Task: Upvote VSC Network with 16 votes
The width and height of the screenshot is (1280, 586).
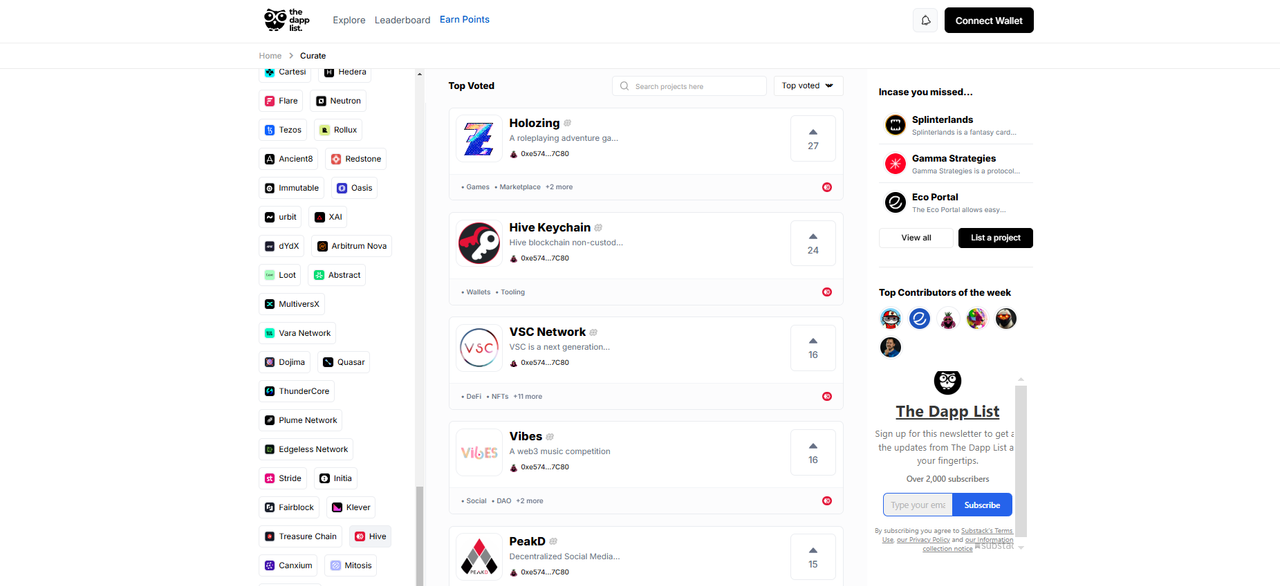Action: click(813, 347)
